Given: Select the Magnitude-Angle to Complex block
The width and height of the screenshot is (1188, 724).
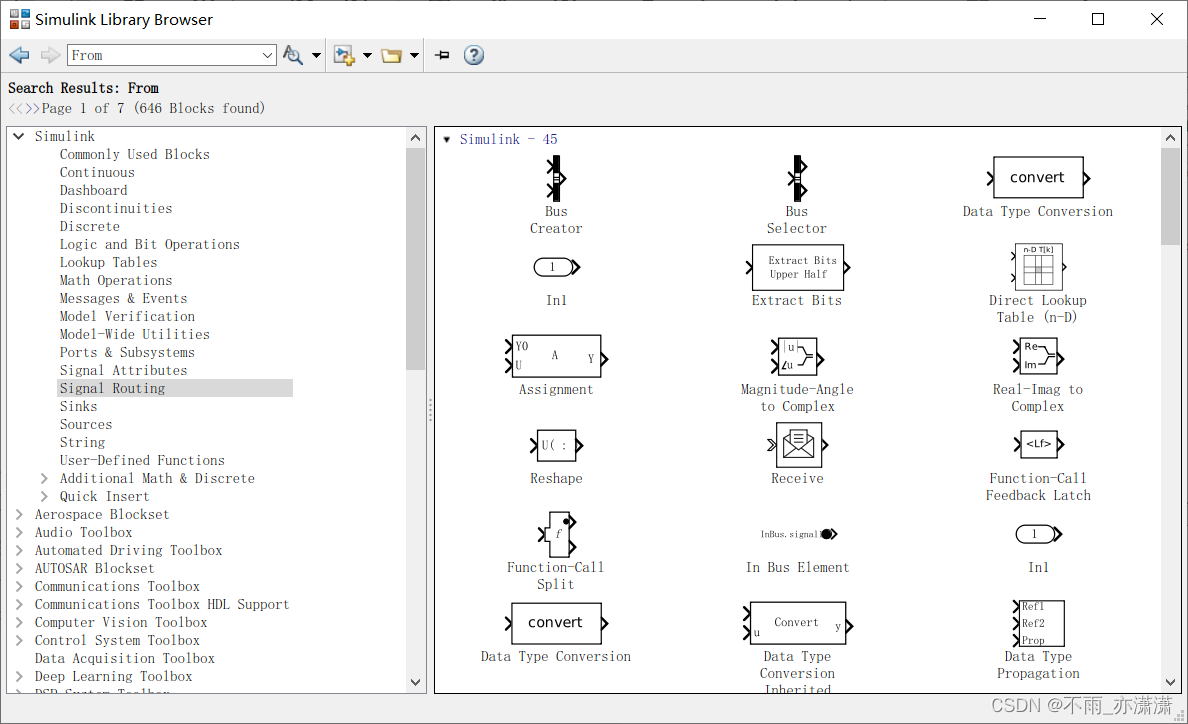Looking at the screenshot, I should [797, 357].
